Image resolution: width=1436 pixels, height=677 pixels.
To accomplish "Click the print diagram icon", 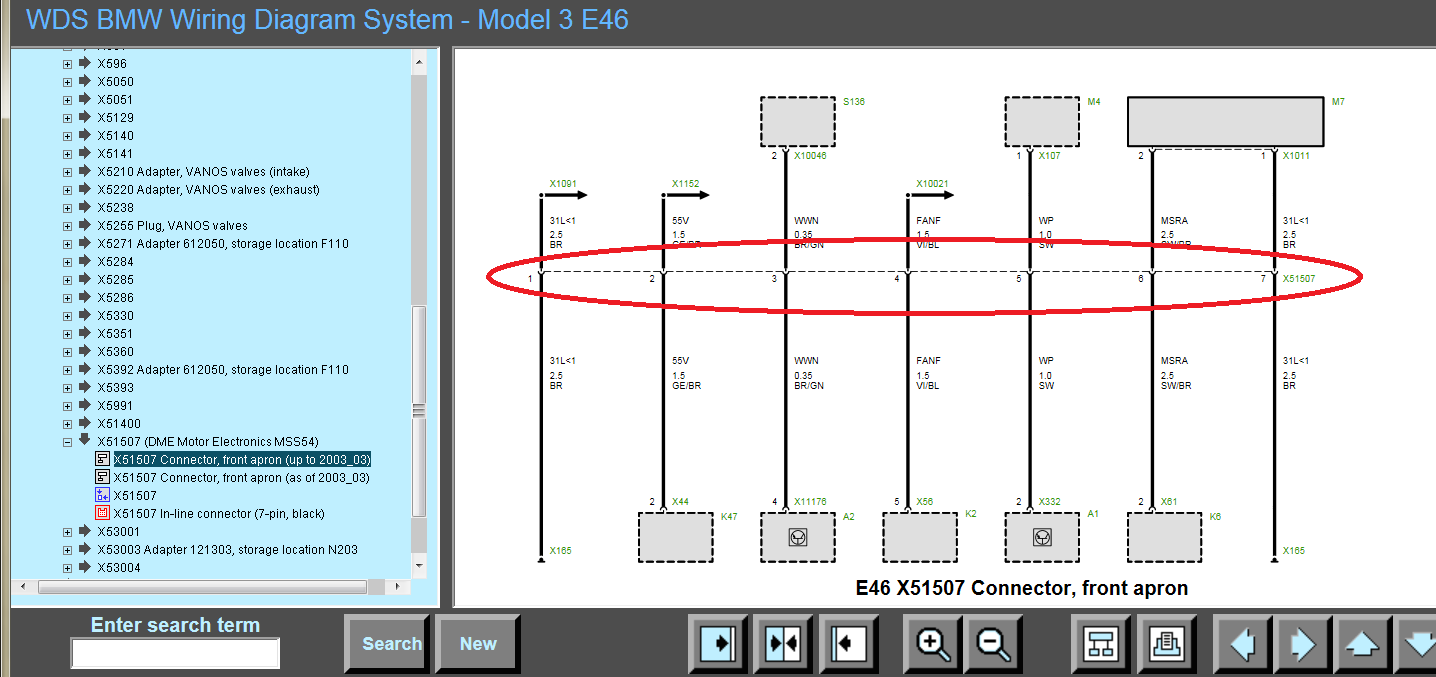I will tap(1162, 644).
